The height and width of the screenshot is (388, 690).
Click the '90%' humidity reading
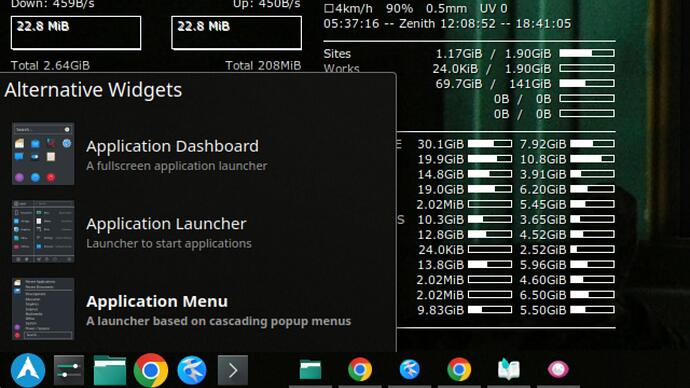coord(399,8)
